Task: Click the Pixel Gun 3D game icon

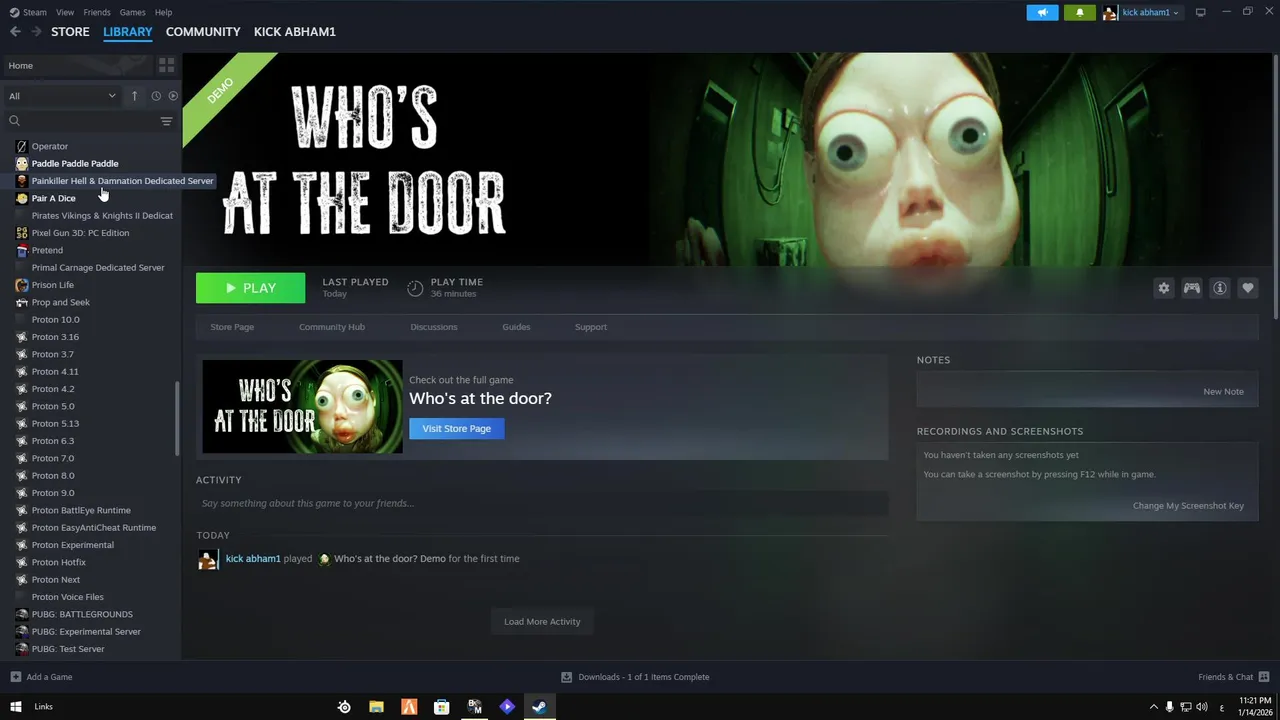Action: tap(22, 233)
